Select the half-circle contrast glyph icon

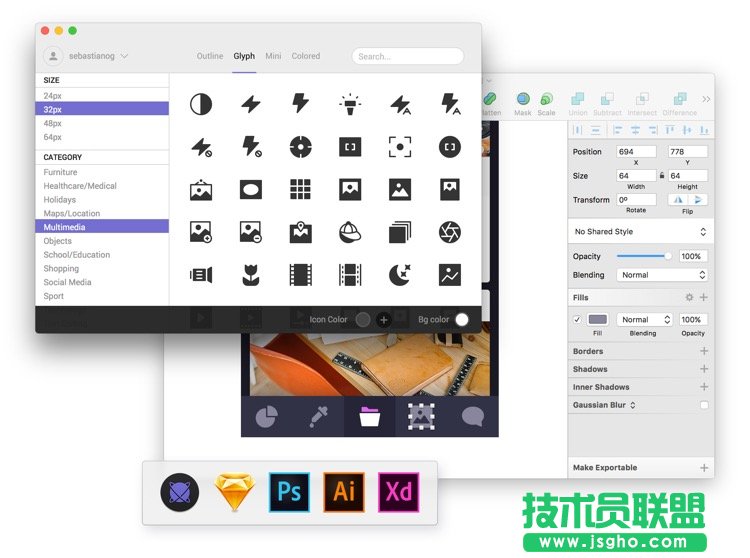tap(201, 104)
